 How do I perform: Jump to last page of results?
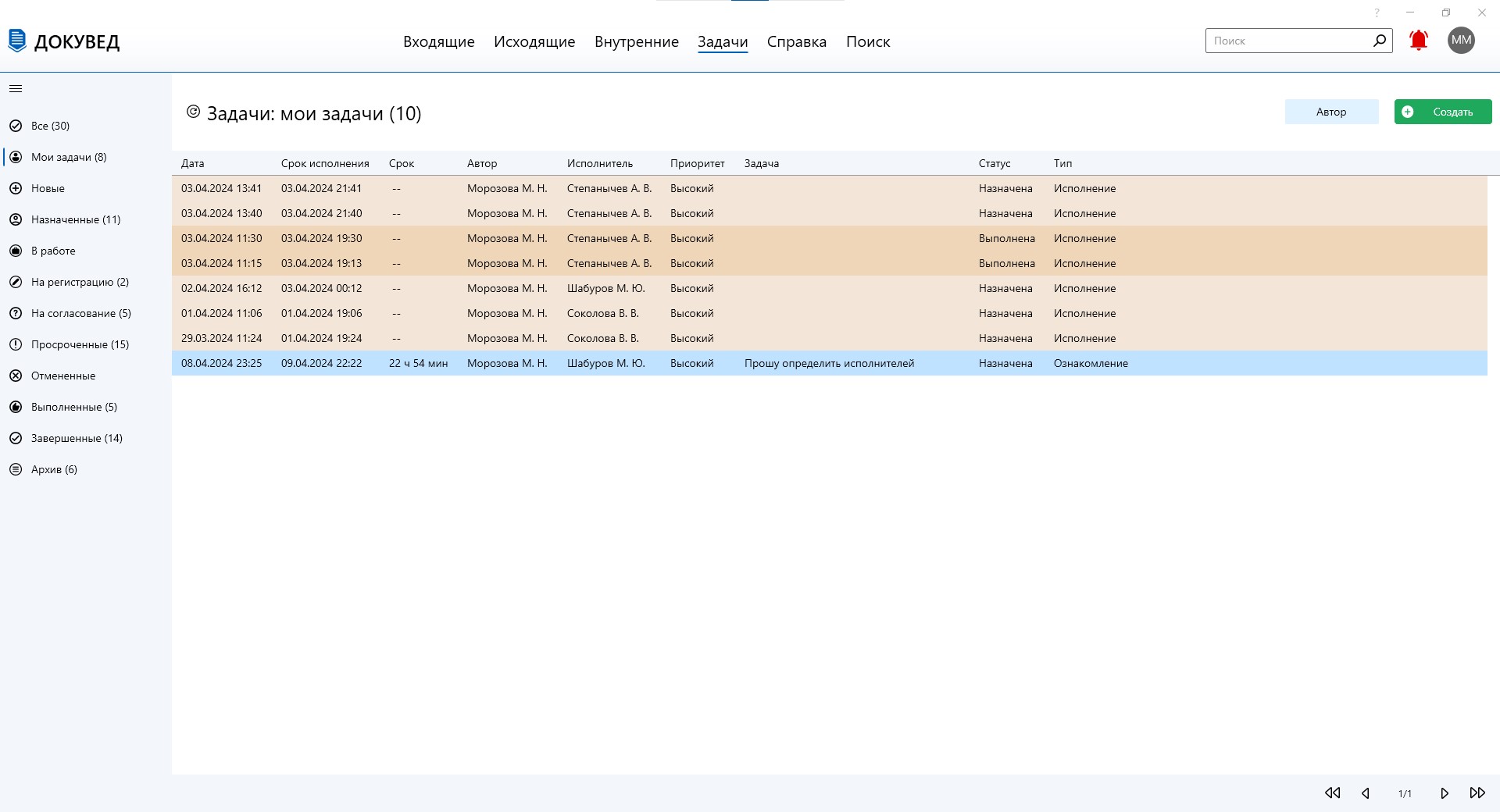pos(1477,793)
